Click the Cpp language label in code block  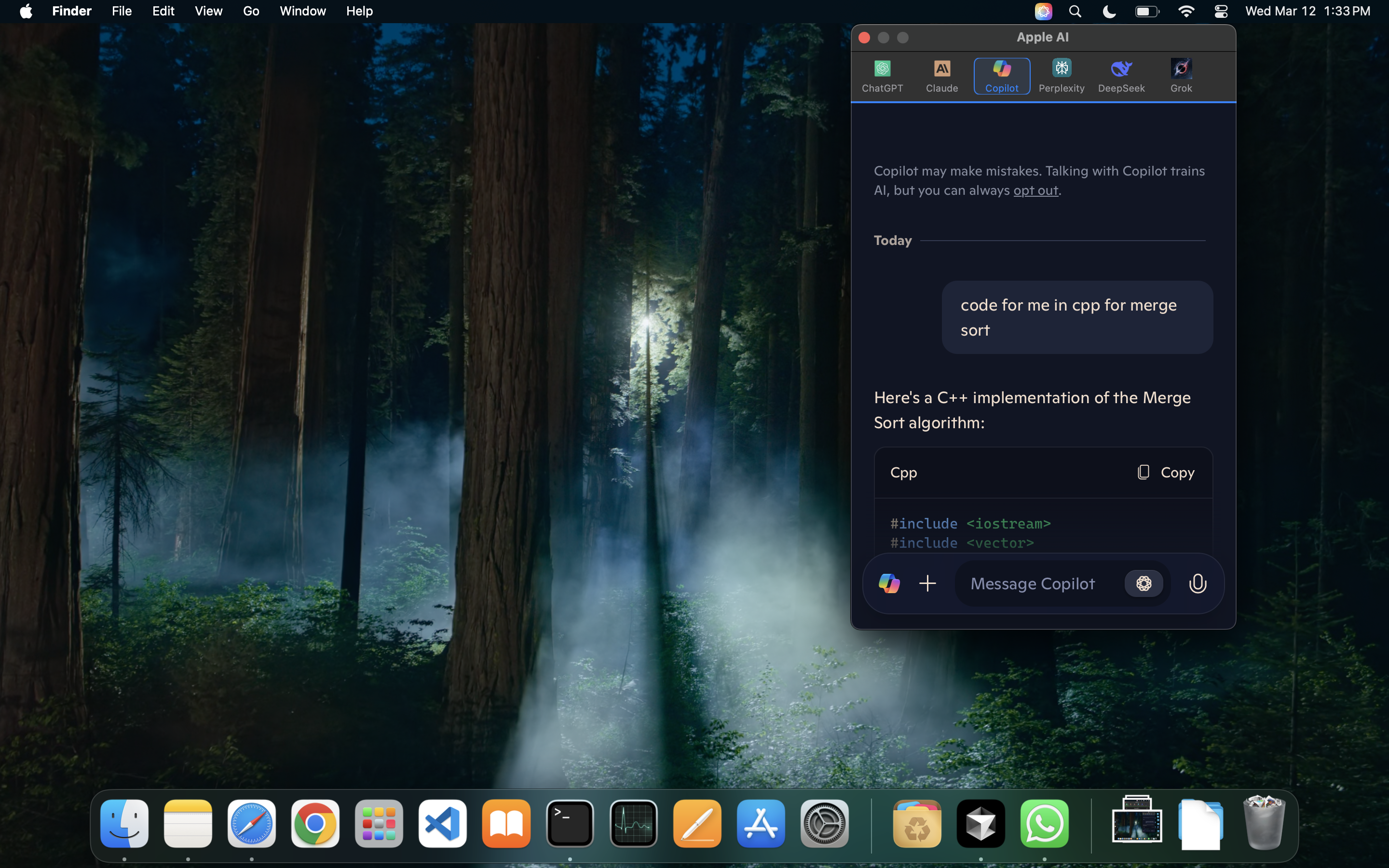(x=903, y=473)
